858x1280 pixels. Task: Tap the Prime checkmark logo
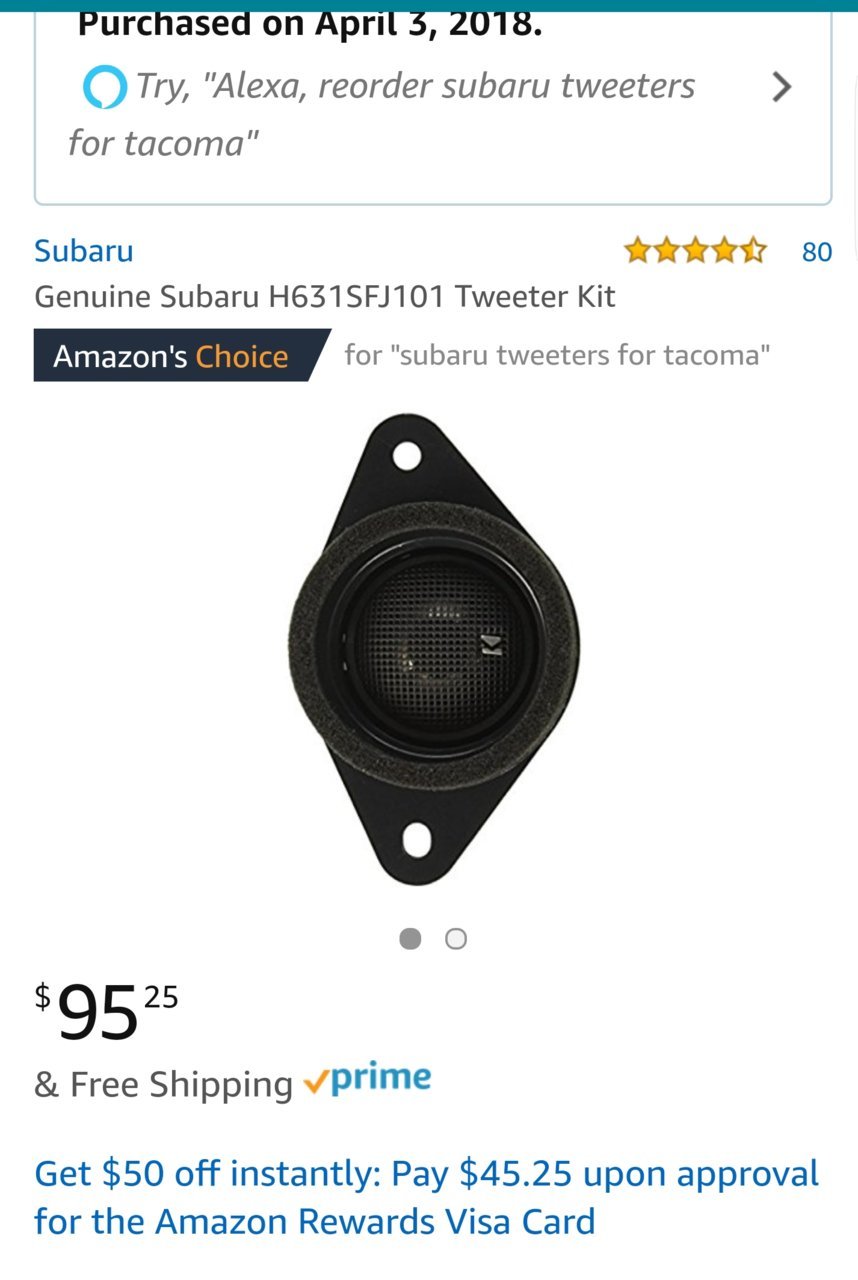[x=368, y=1081]
